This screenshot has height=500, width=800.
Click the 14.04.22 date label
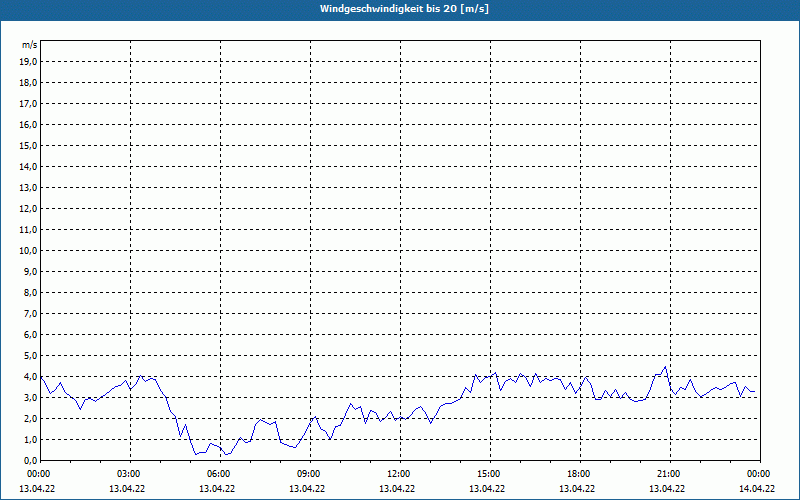(757, 488)
